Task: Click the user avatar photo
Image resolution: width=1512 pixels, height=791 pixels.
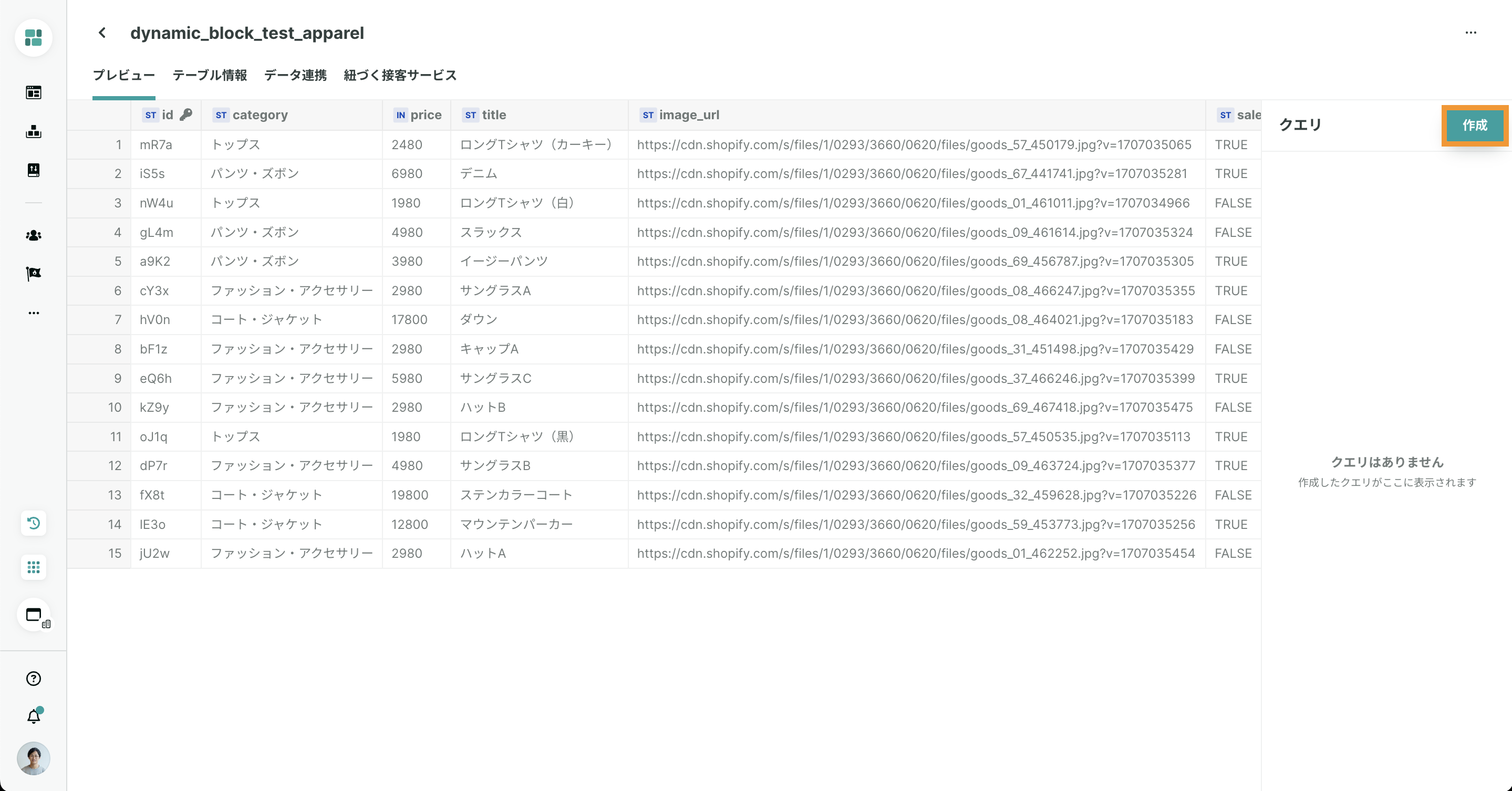Action: pos(34,758)
